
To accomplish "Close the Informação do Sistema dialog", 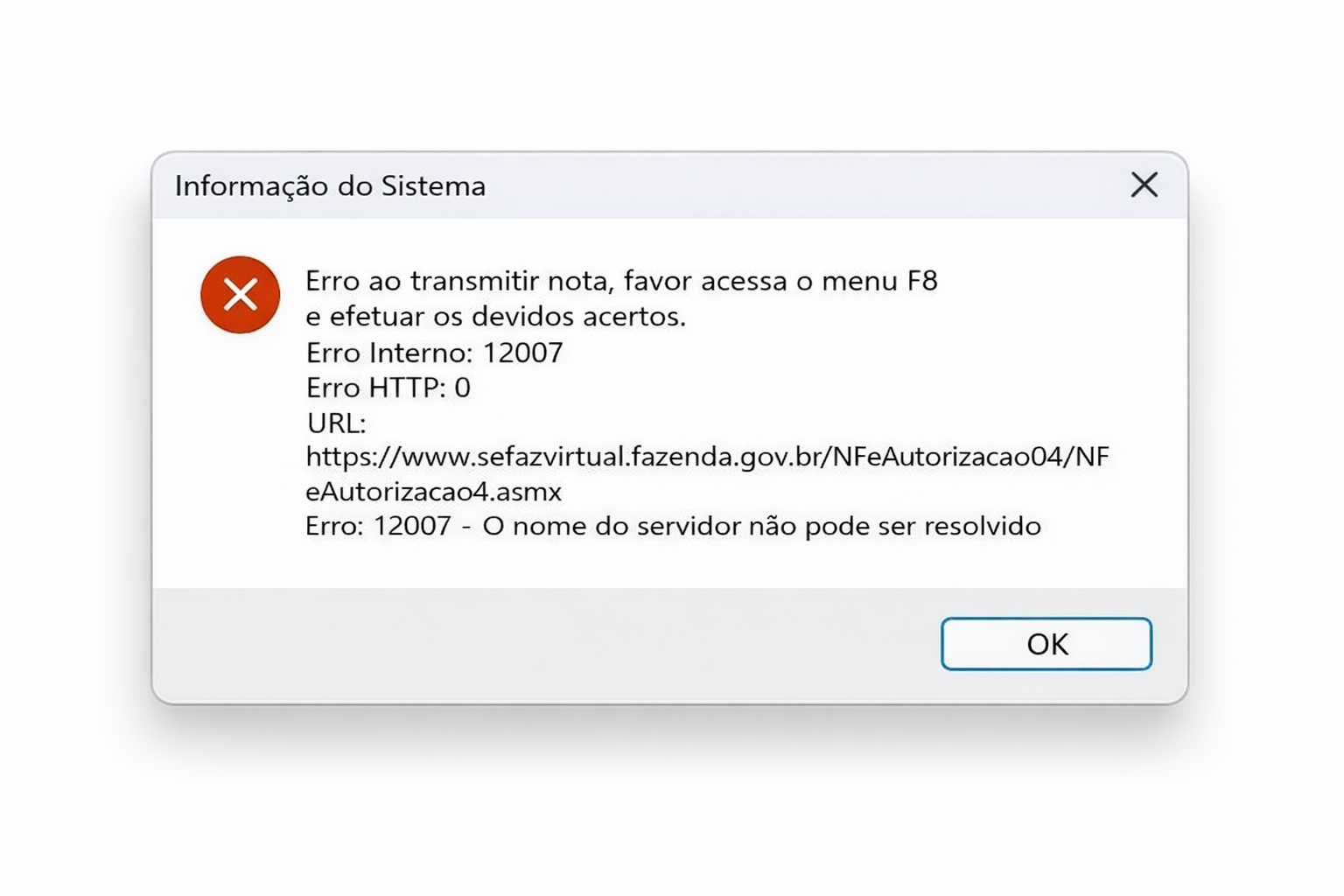I will (1144, 185).
